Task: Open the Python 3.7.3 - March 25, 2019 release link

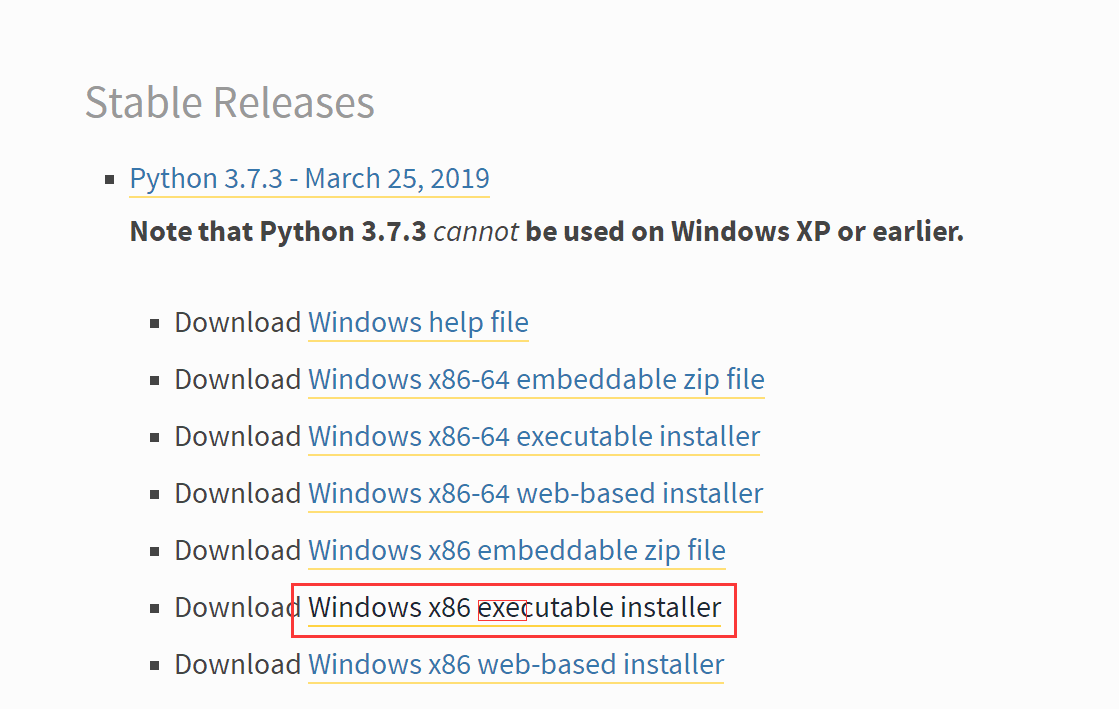Action: (309, 179)
